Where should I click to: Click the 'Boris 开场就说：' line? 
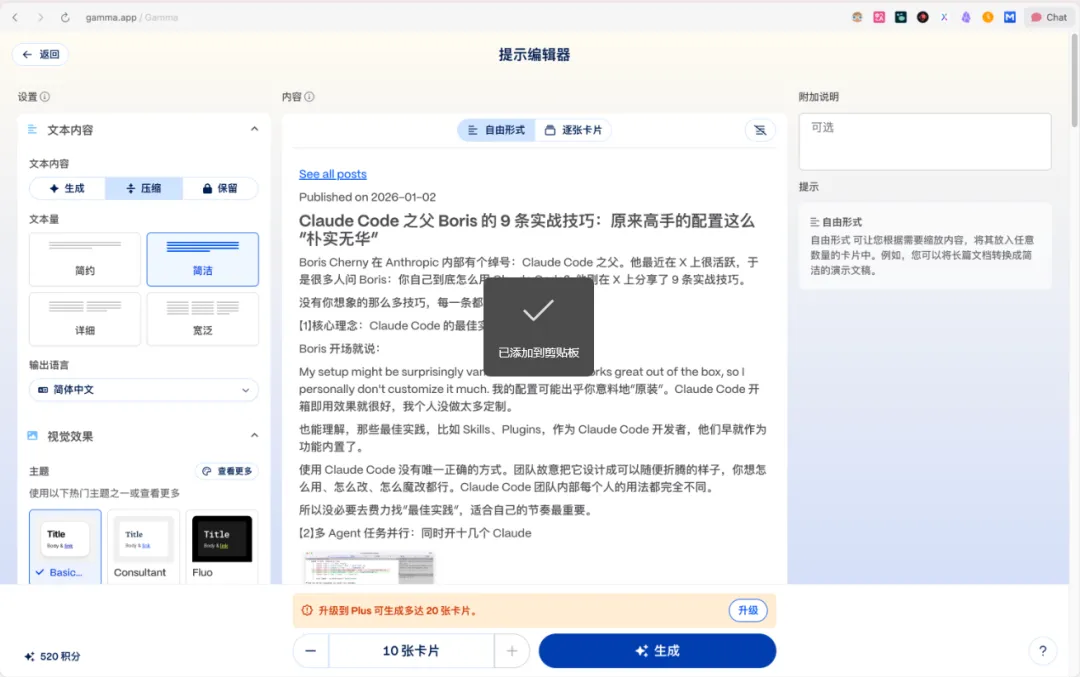click(x=340, y=348)
